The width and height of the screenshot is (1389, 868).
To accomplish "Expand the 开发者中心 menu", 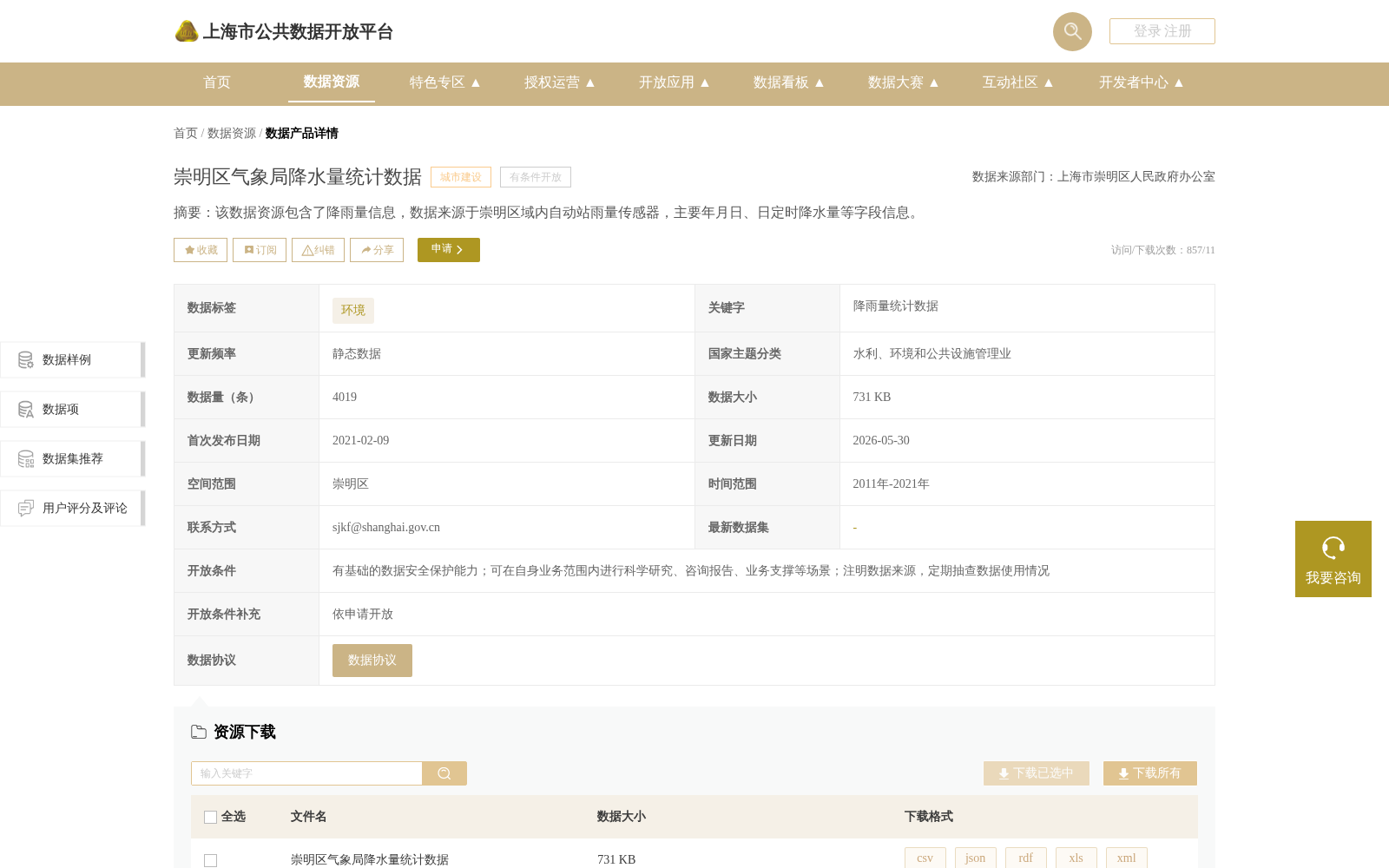I will (1141, 82).
